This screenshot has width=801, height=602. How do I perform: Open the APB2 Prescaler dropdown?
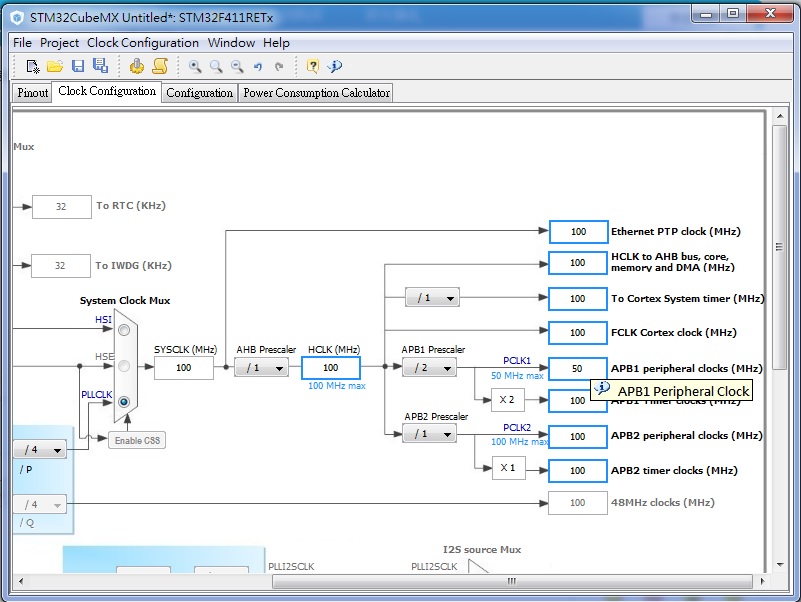coord(430,434)
